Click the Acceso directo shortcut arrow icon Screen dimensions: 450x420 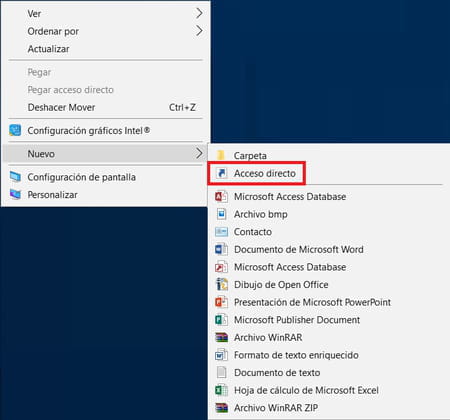pyautogui.click(x=221, y=173)
